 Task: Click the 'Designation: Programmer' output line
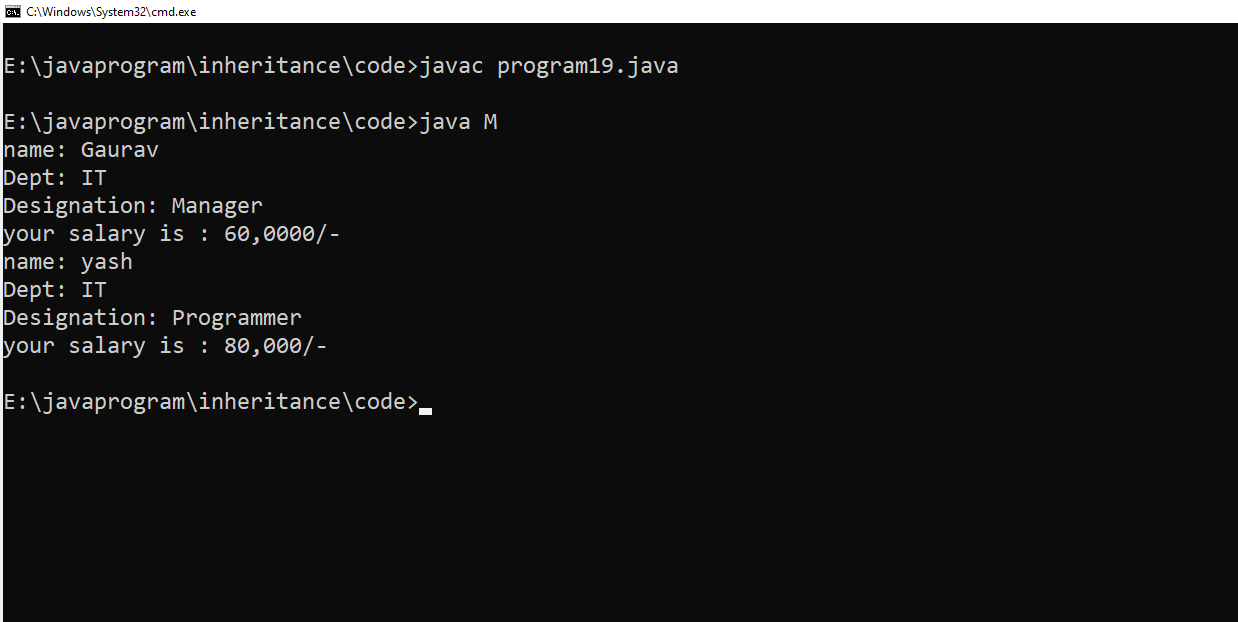coord(152,318)
